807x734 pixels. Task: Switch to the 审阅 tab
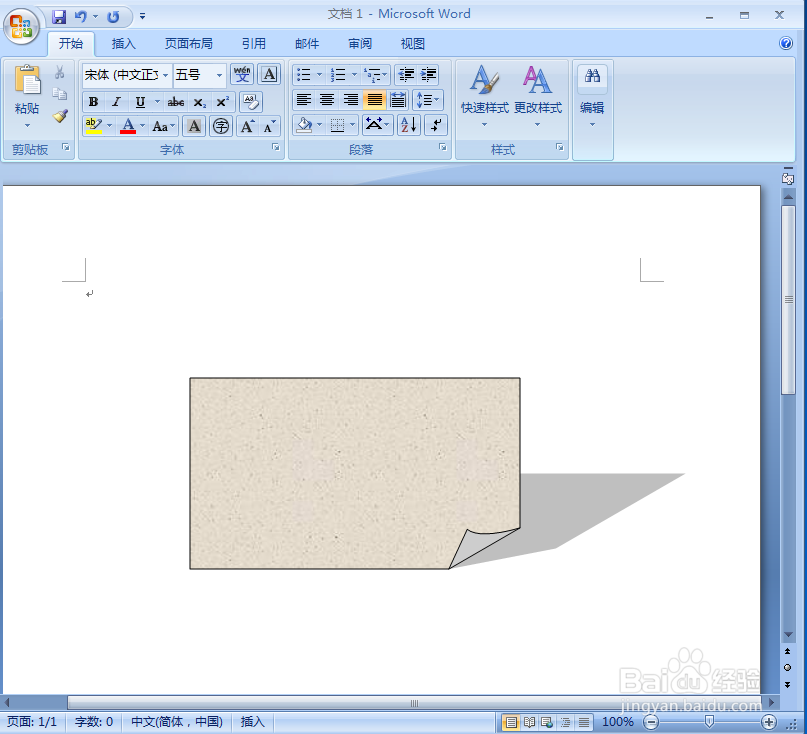(360, 44)
